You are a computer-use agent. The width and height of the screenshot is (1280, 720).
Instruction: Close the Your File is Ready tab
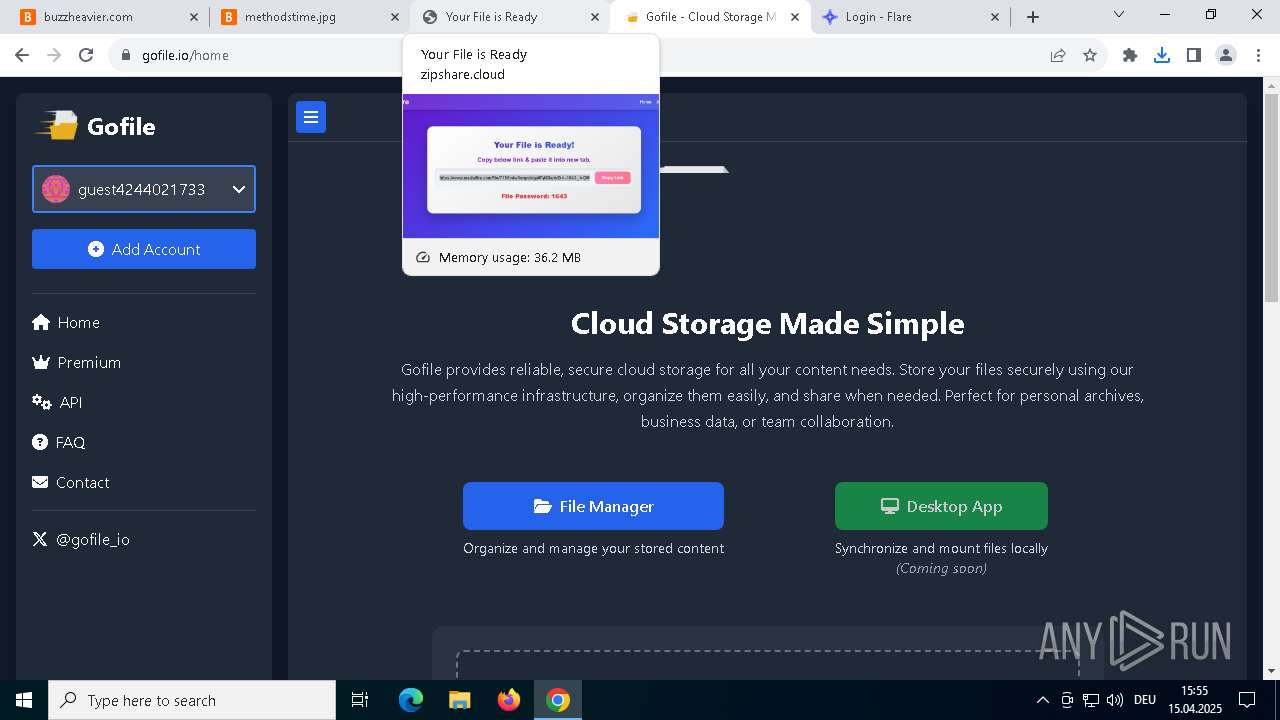coord(594,17)
